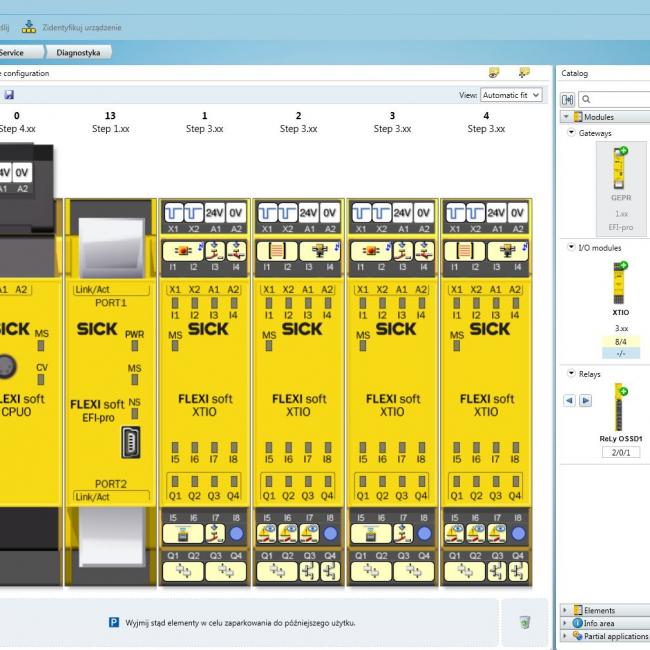Expand the Partial applications panel

[566, 636]
